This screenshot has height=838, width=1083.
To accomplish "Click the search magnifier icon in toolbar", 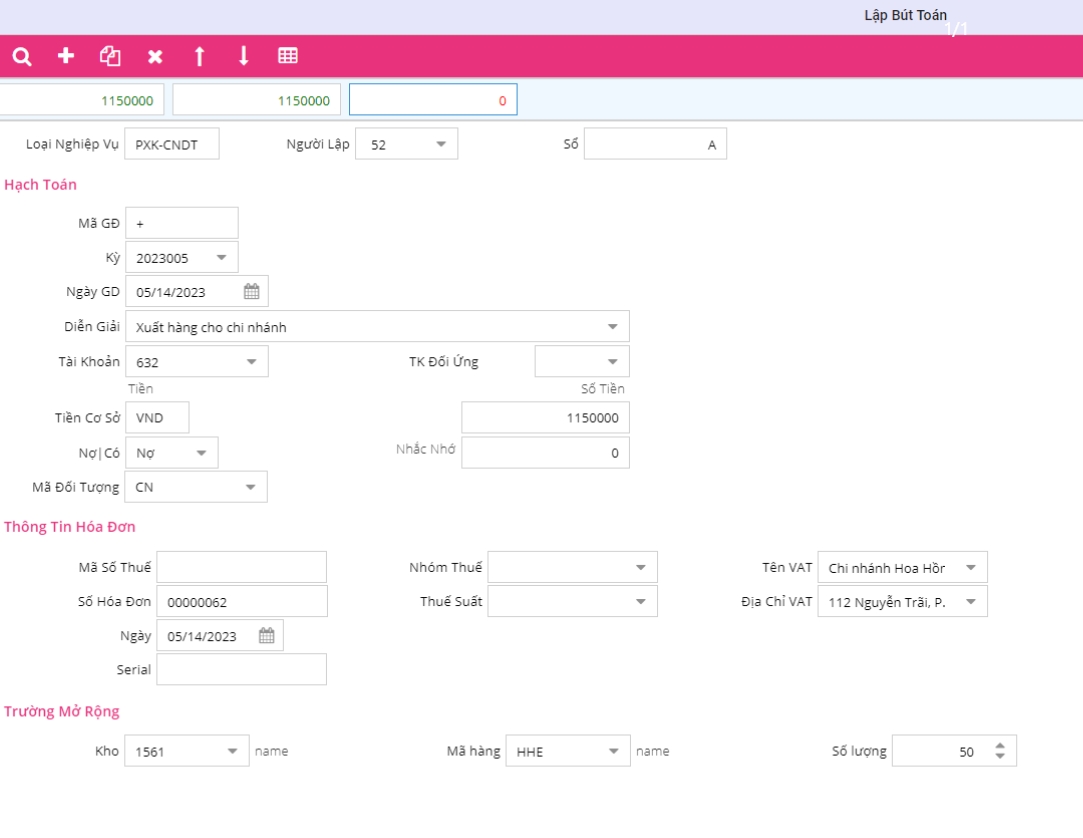I will [22, 57].
